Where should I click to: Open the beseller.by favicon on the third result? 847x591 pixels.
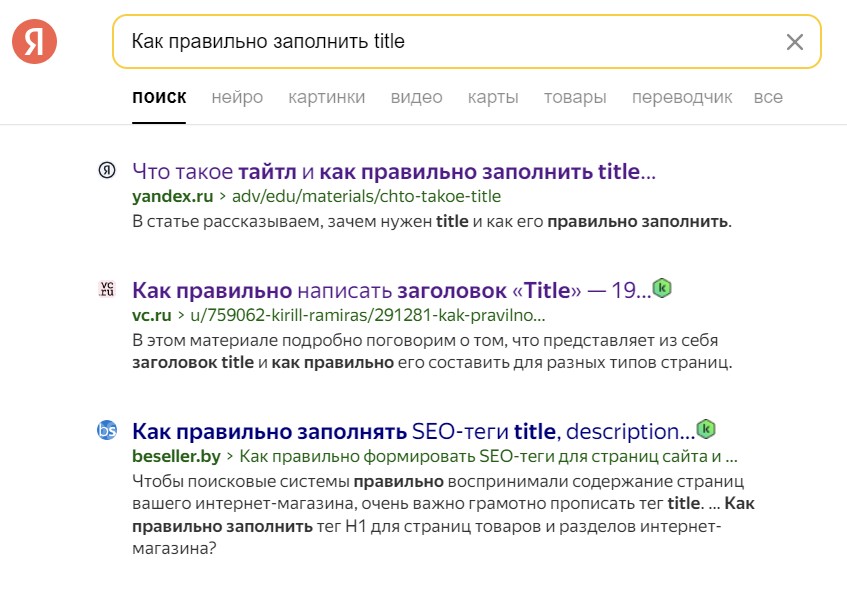point(110,432)
